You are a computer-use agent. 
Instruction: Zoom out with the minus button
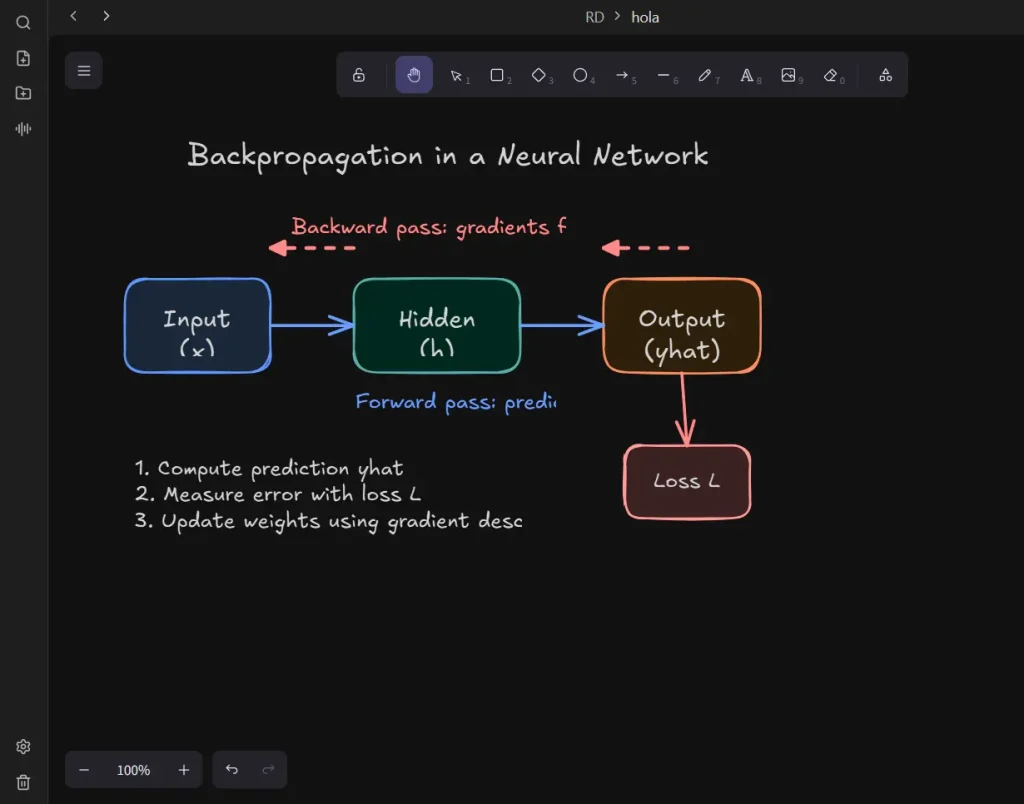(85, 770)
